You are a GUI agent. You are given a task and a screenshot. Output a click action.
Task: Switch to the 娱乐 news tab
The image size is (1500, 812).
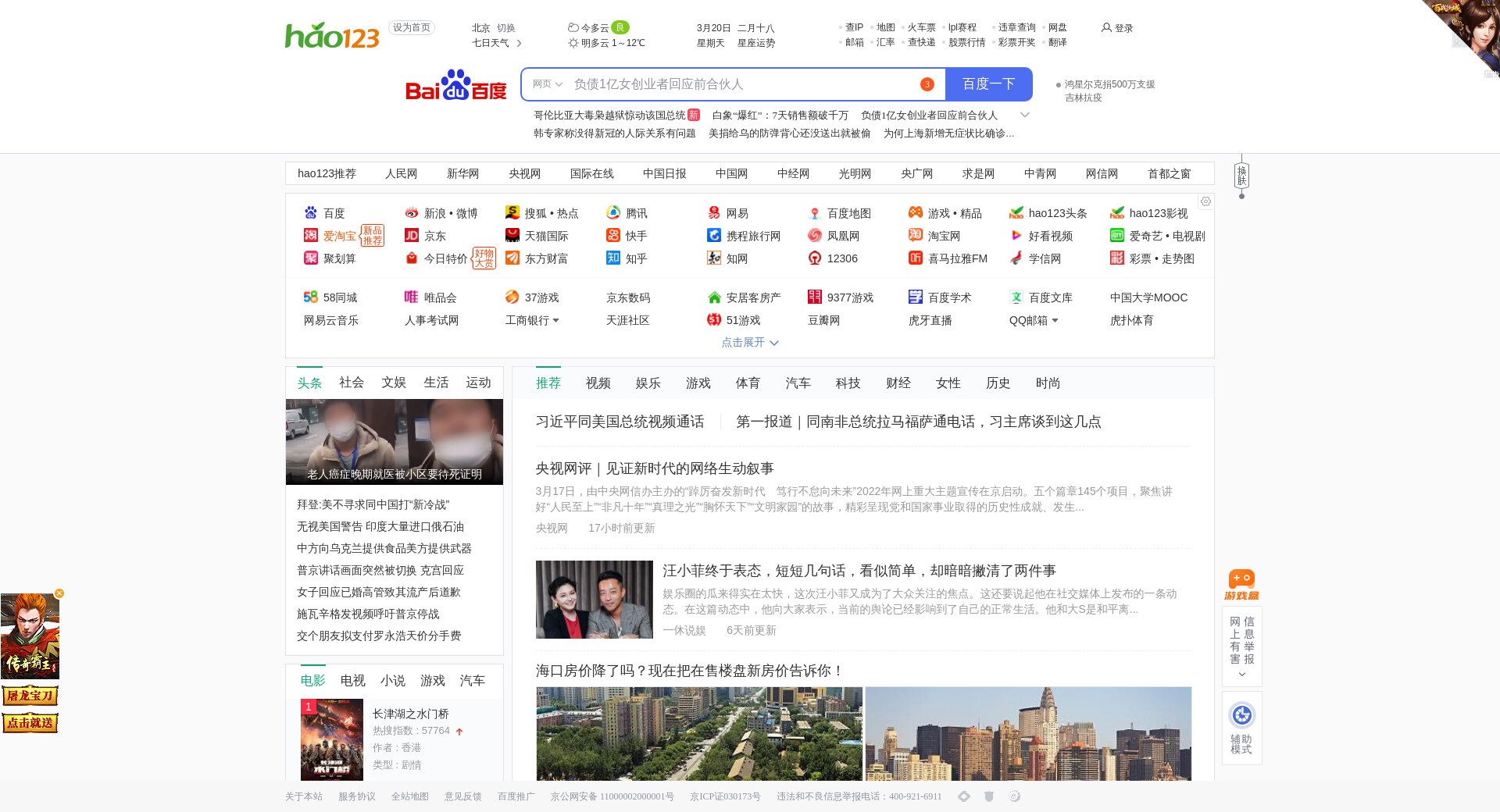point(648,383)
